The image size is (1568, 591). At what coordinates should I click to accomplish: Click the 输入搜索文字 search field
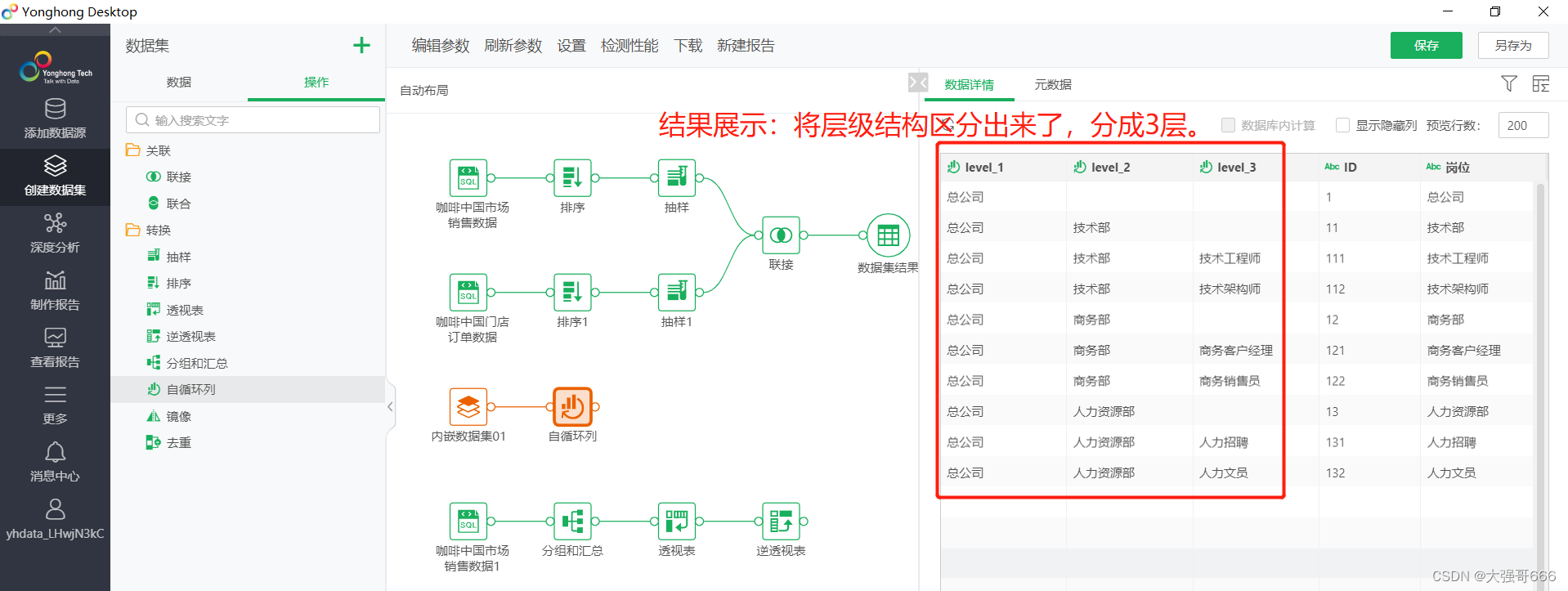[253, 120]
